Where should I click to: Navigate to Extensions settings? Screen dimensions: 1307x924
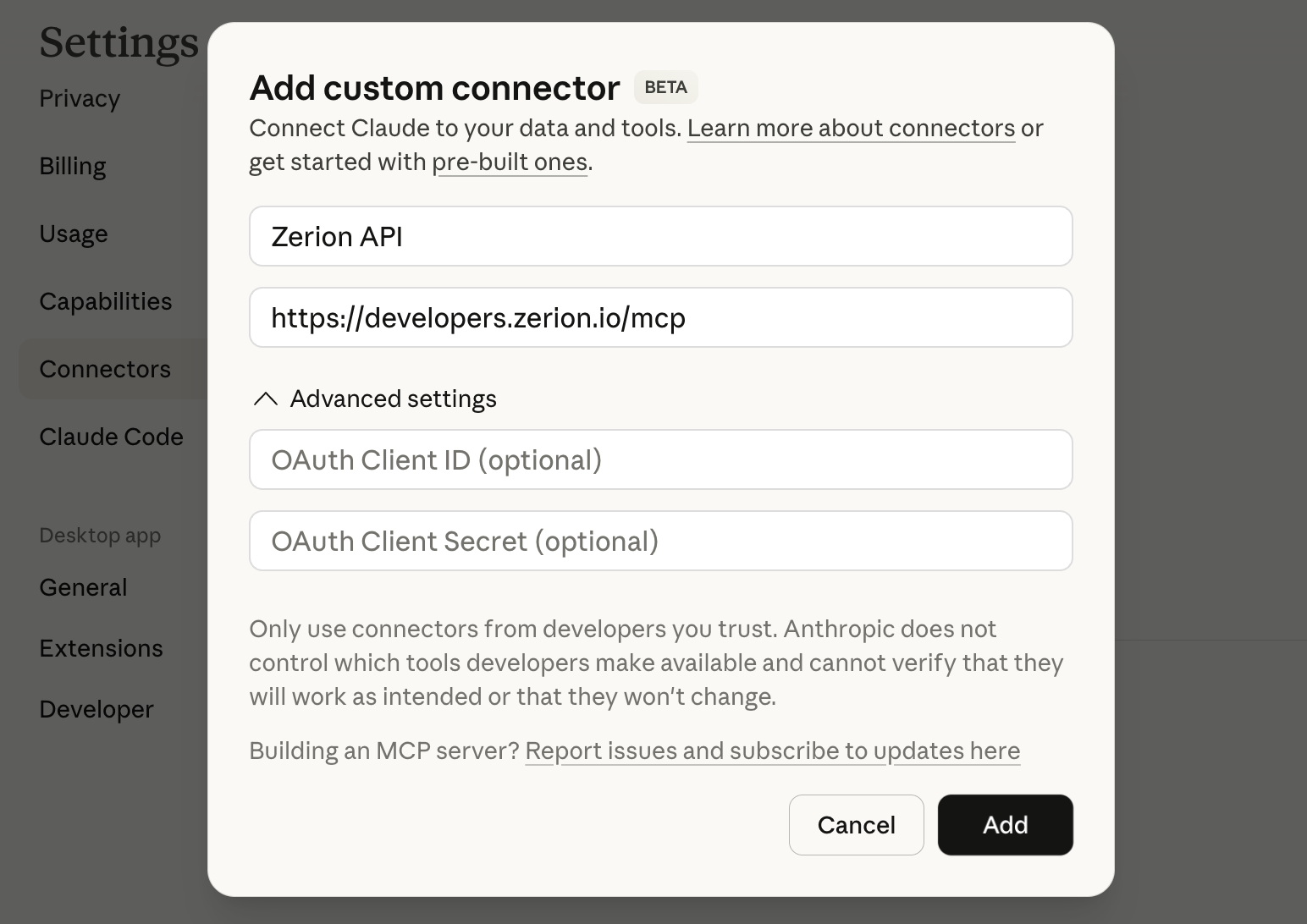point(101,649)
